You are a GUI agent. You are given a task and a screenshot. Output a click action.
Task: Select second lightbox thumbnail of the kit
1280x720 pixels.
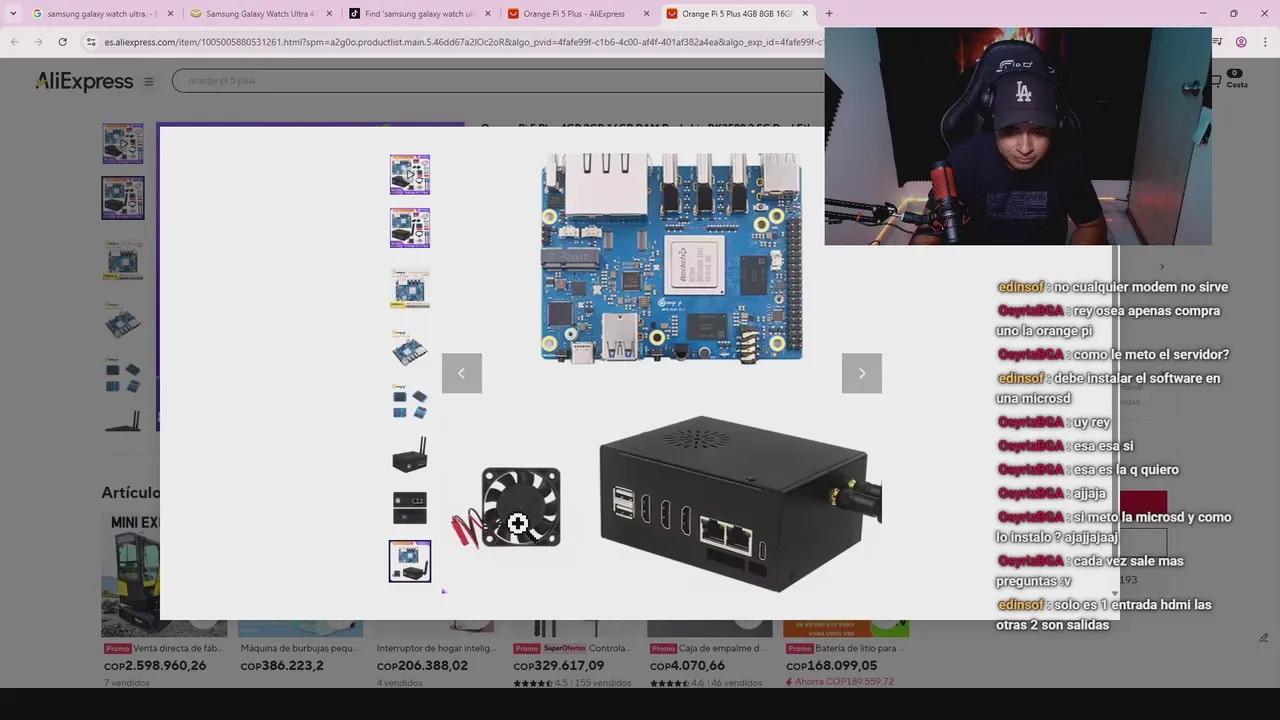click(410, 228)
